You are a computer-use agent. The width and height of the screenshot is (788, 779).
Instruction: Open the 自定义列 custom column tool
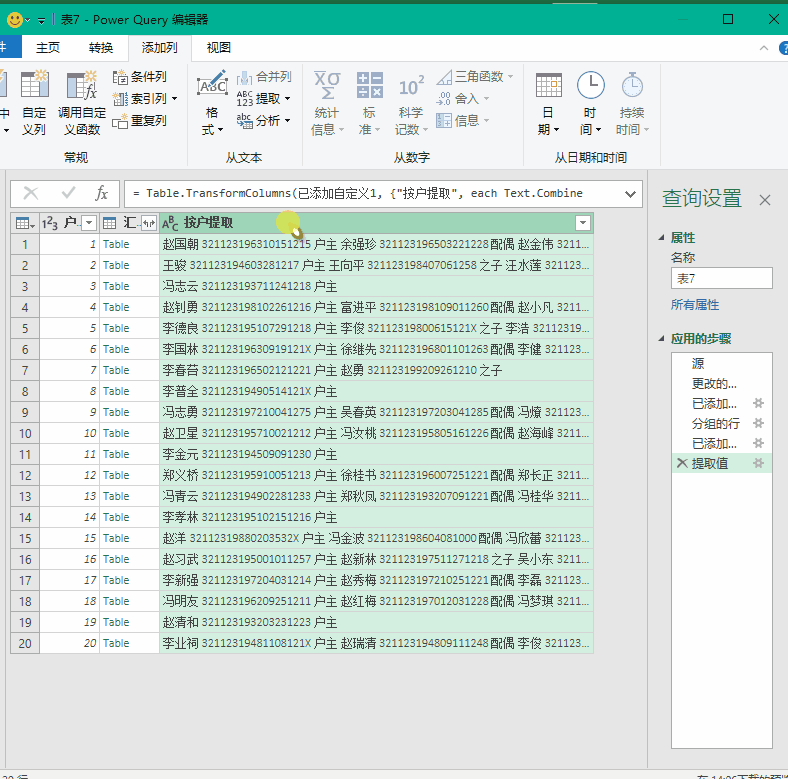[34, 103]
